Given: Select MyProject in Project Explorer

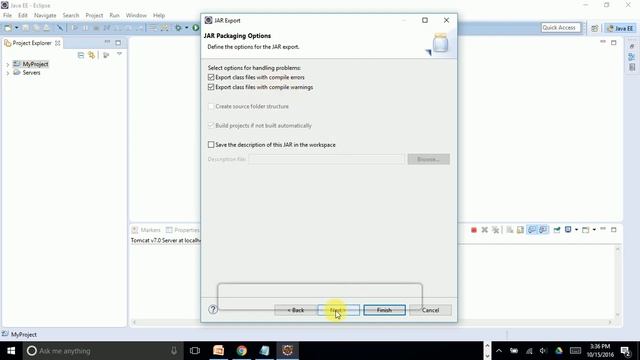Looking at the screenshot, I should point(35,64).
